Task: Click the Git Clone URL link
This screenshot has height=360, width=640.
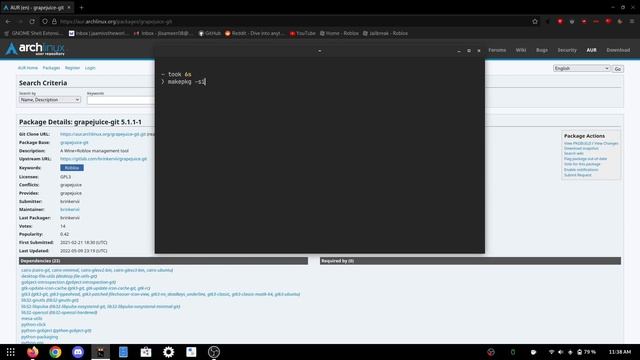Action: [x=103, y=134]
